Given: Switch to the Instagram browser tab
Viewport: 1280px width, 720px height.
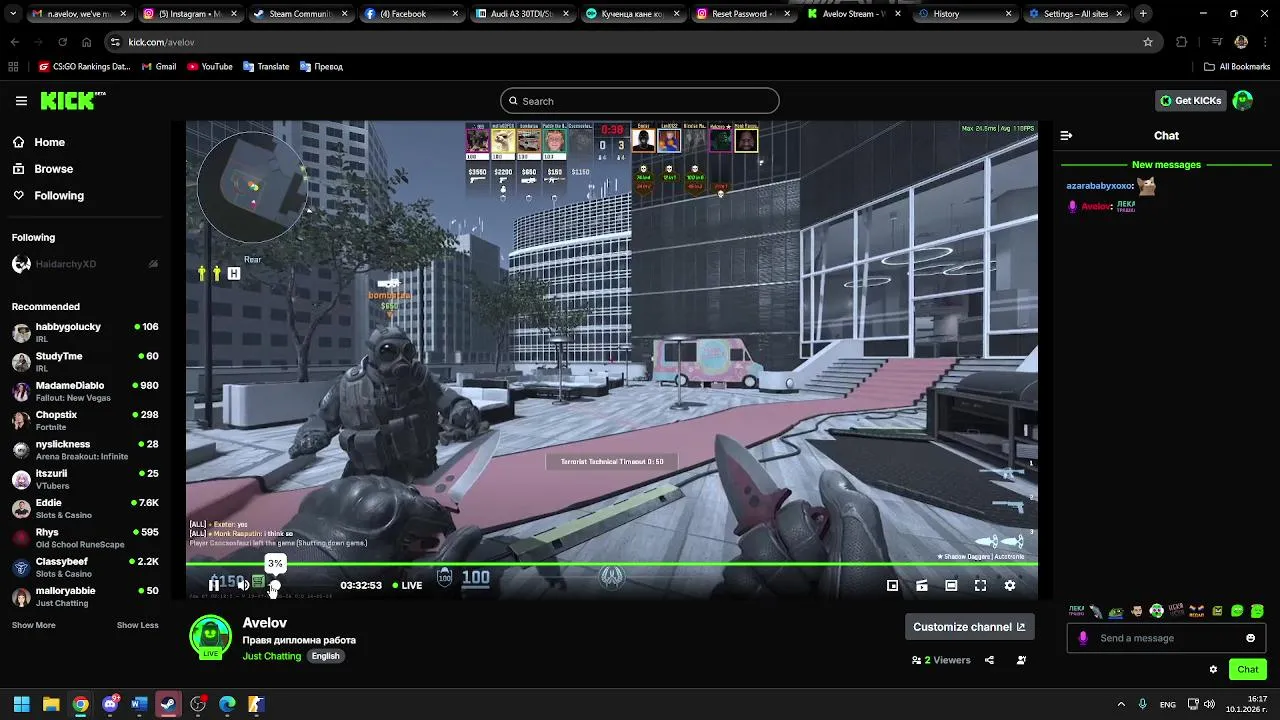Looking at the screenshot, I should 188,14.
